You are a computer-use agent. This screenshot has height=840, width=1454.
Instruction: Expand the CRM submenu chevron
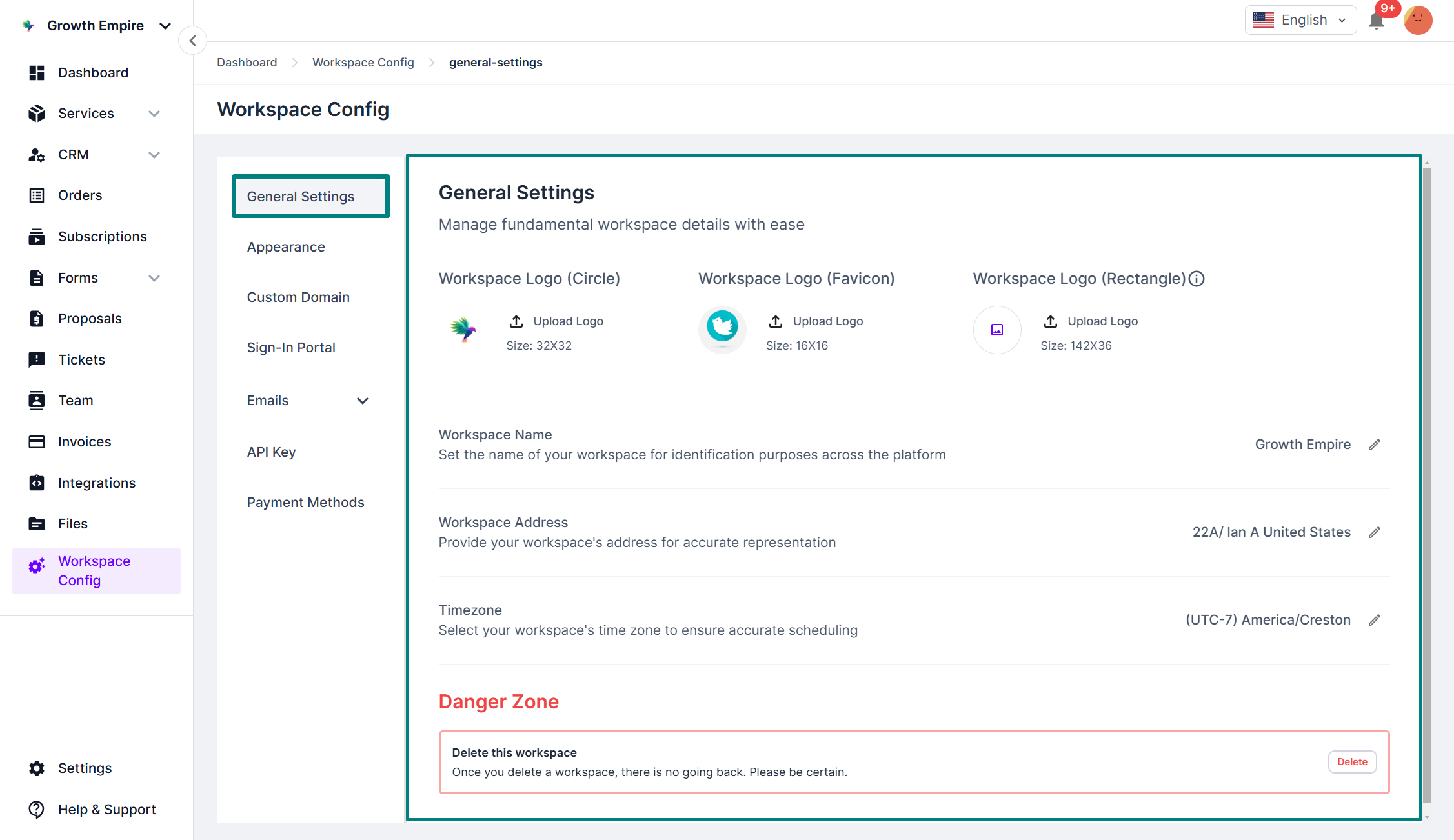(x=154, y=155)
